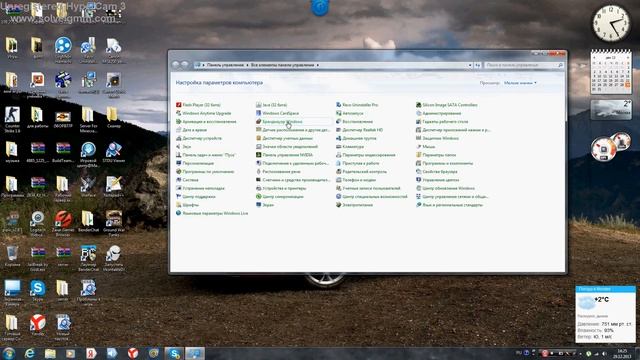Open Диспетчер Realtek HD item
The image size is (640, 360).
pos(359,130)
